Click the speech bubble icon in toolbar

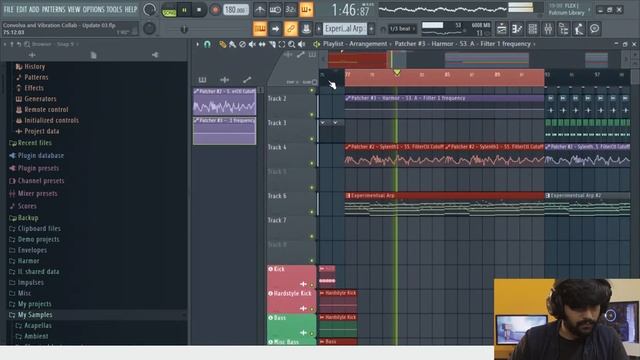coord(594,29)
